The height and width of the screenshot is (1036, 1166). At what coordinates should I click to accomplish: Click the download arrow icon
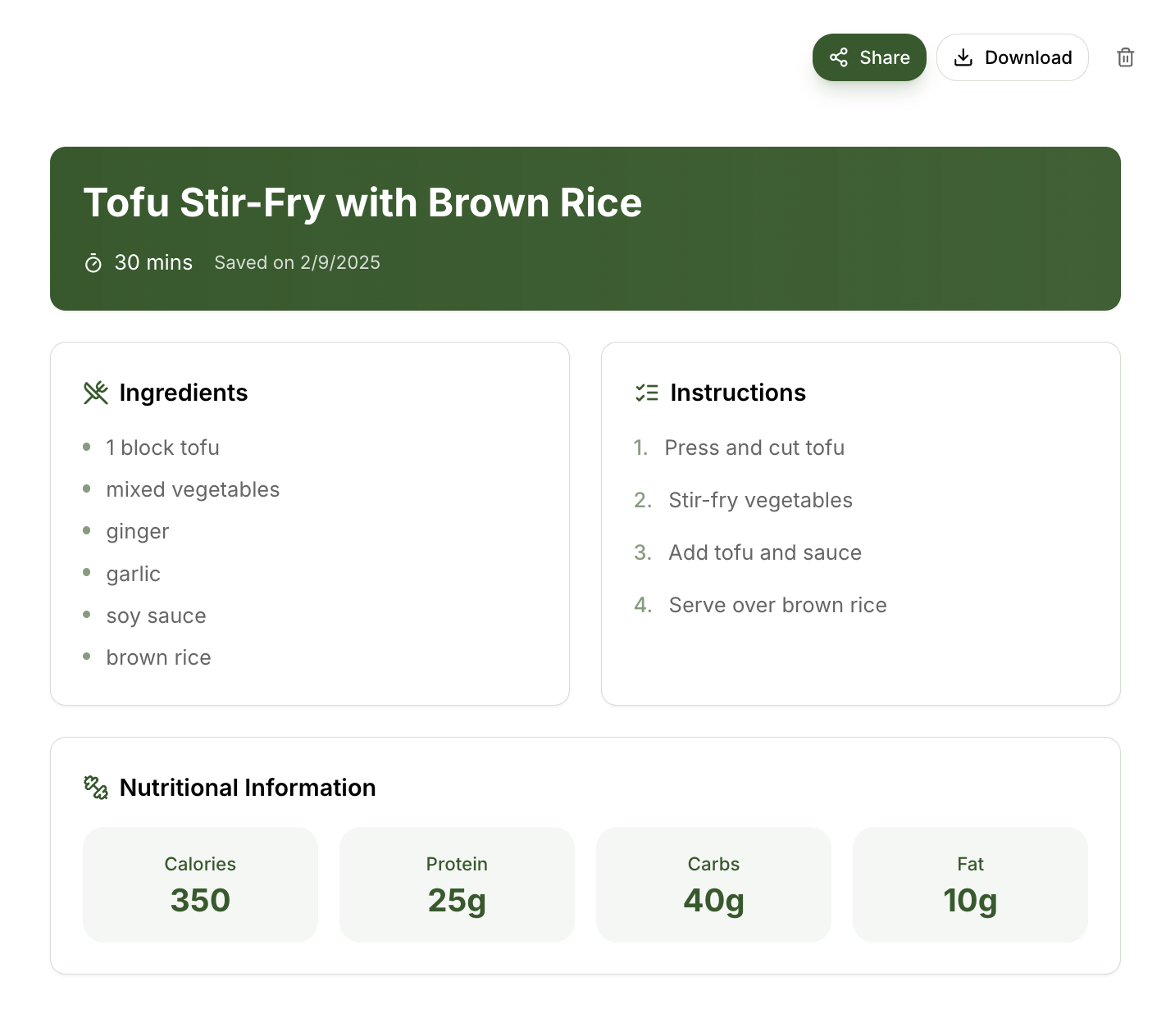(x=963, y=57)
